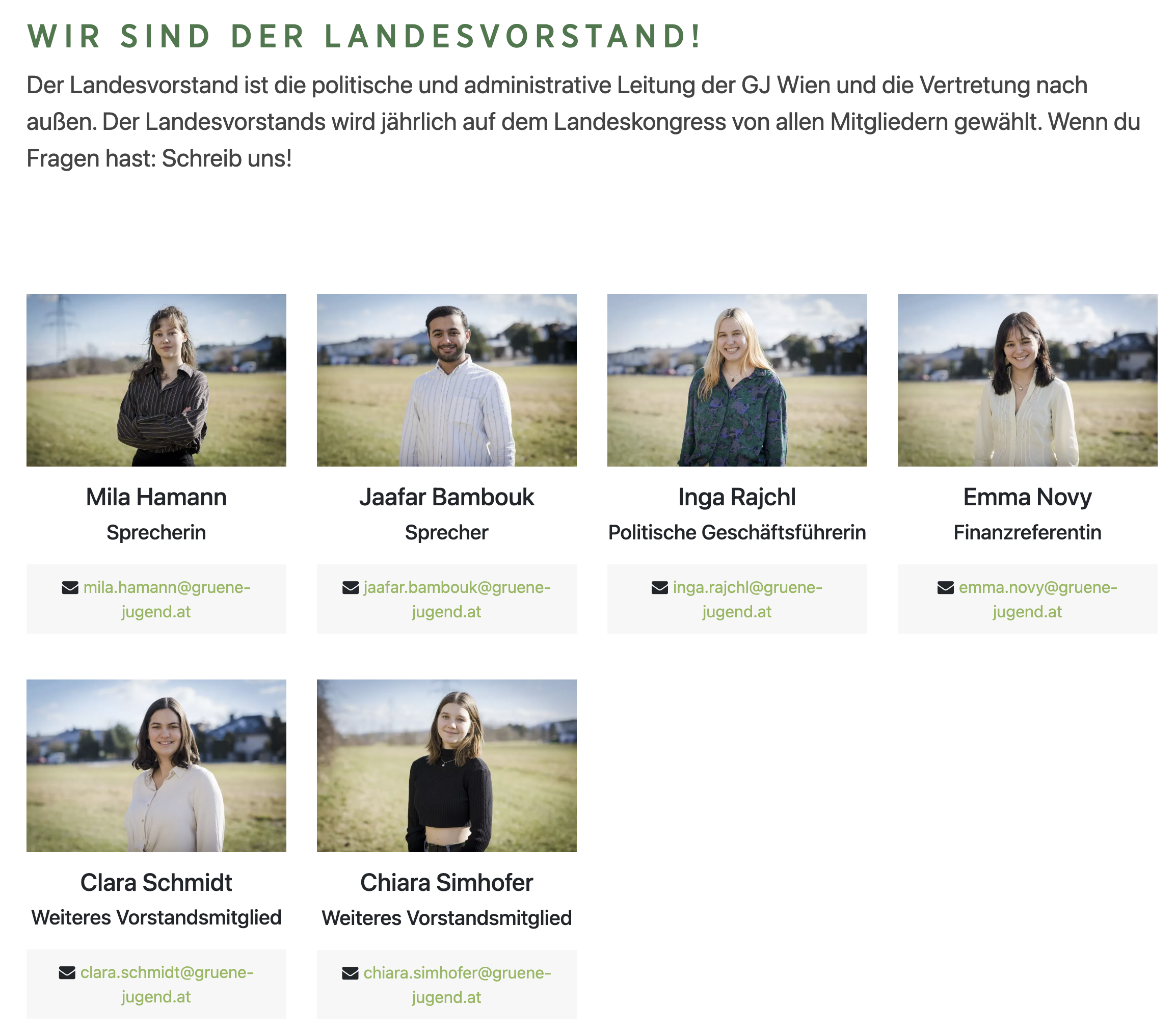Click envelope icon beside mila.hamann email
The height and width of the screenshot is (1034, 1176).
coord(70,587)
